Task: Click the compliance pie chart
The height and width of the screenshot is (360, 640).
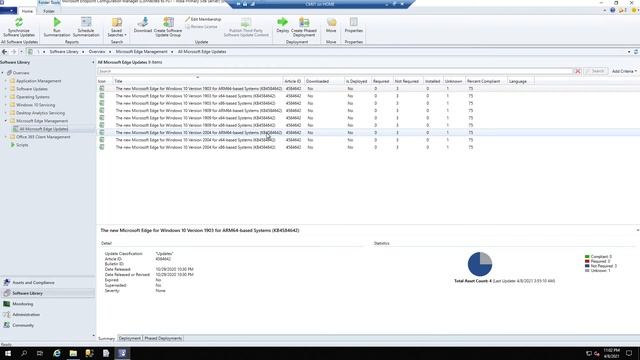Action: [480, 264]
